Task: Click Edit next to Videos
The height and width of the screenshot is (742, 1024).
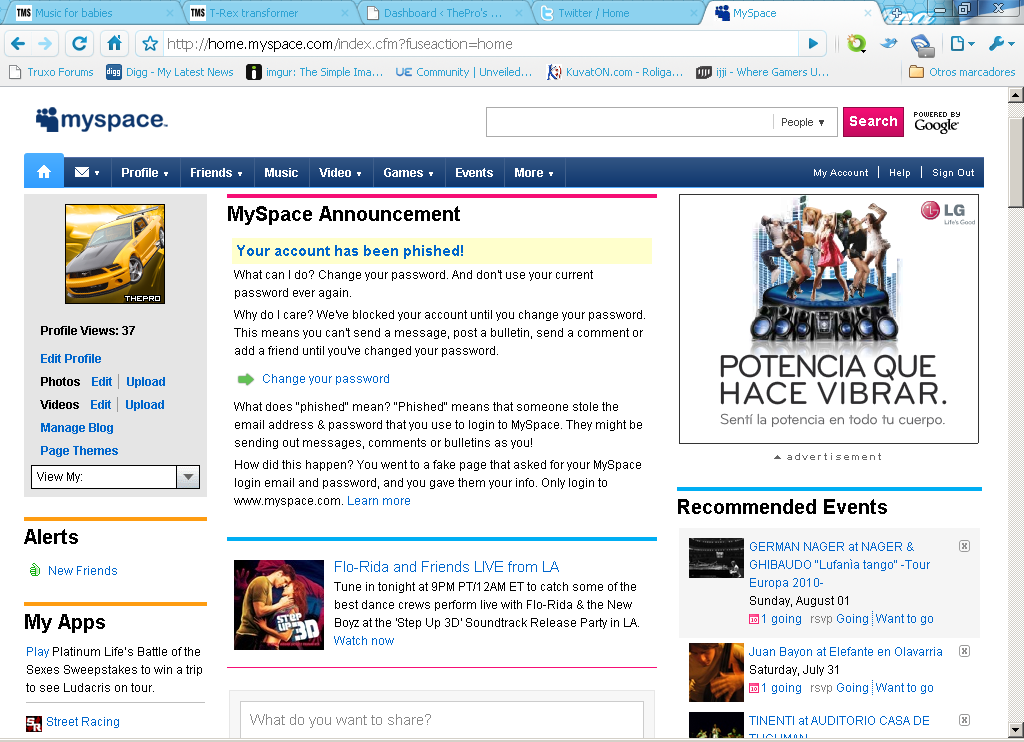Action: [101, 404]
